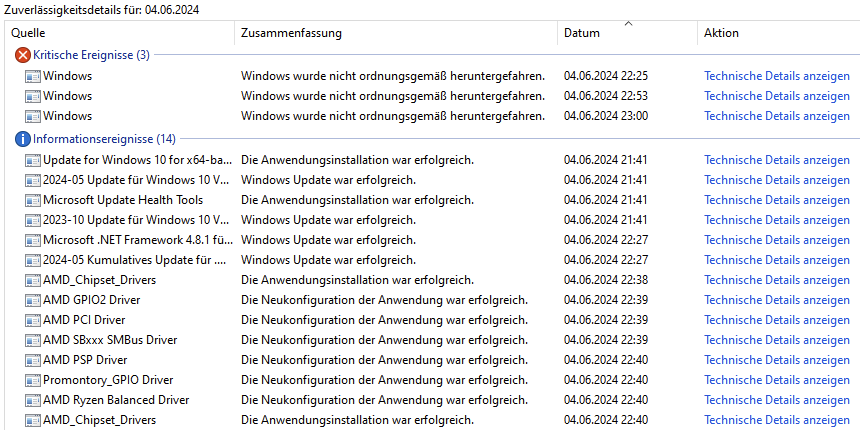The width and height of the screenshot is (860, 430).
Task: Collapse the Kritische Ereignisse (3) group
Action: pos(91,55)
